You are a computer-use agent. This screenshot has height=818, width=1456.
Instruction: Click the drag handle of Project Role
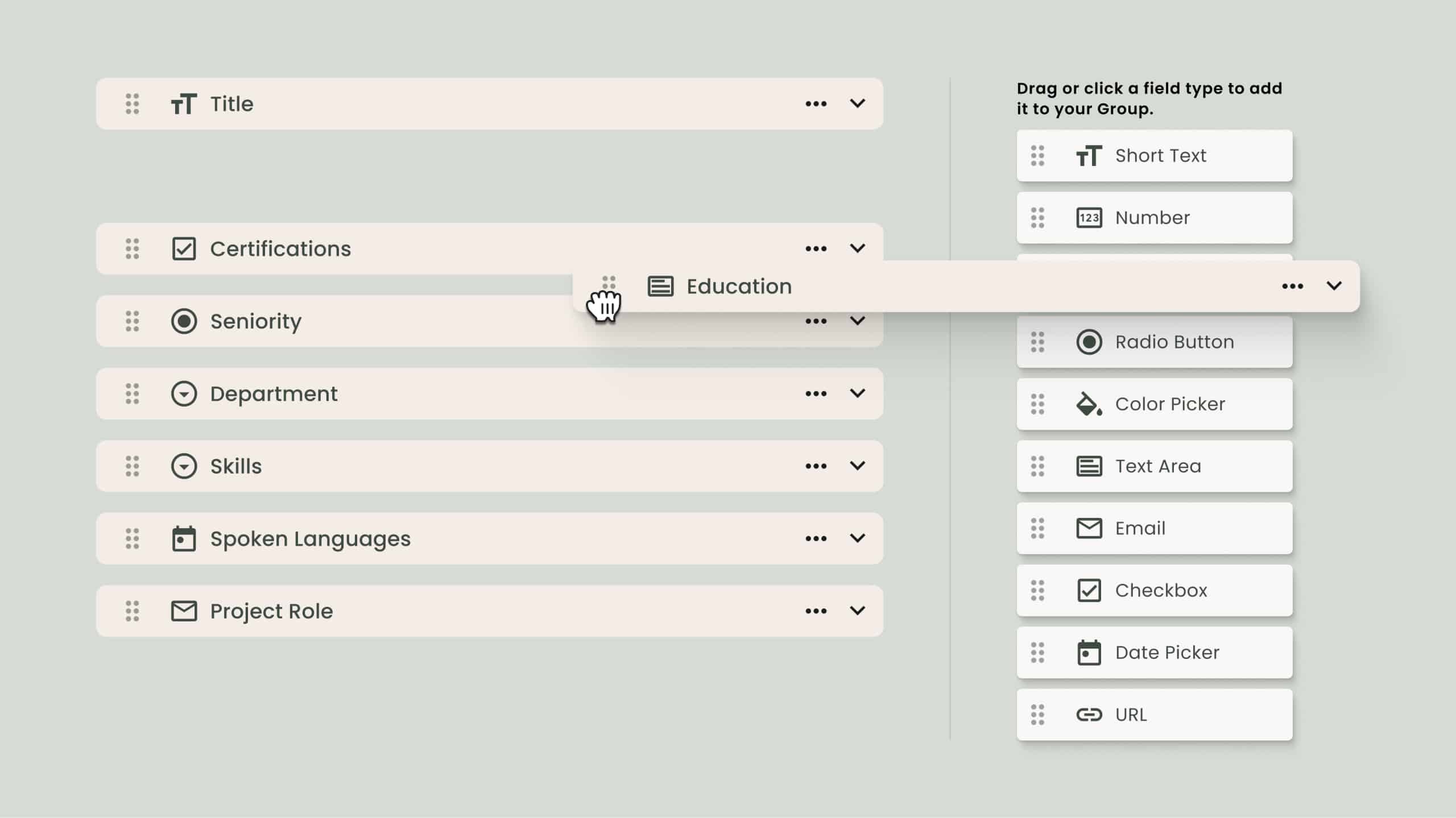132,611
